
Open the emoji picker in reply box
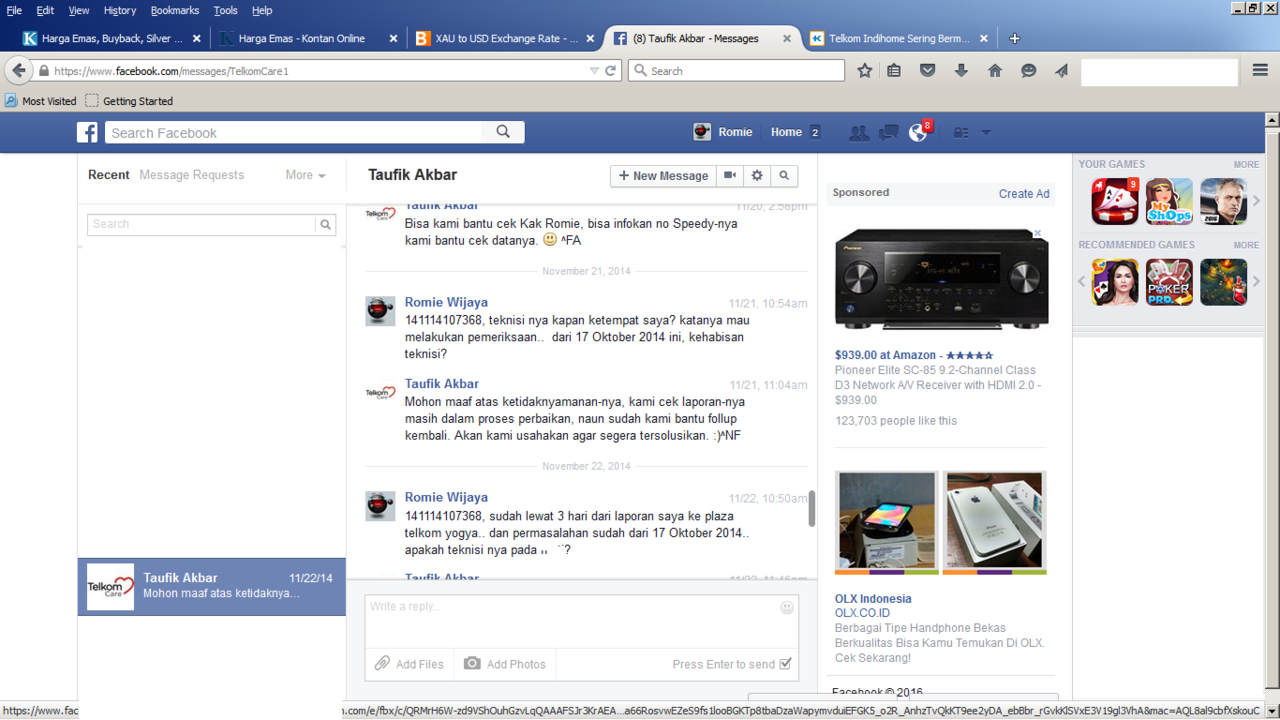(787, 607)
